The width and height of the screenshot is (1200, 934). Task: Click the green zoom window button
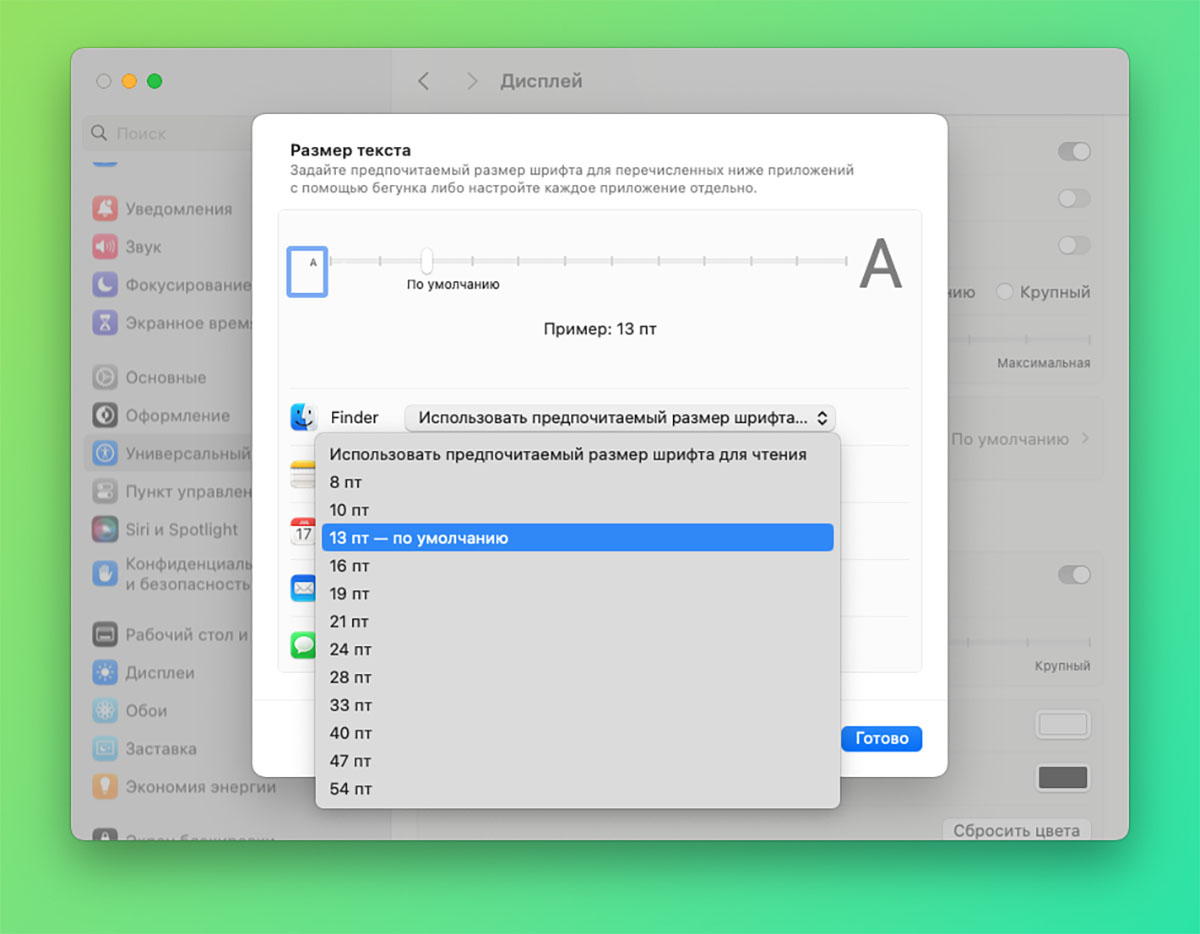[x=154, y=81]
